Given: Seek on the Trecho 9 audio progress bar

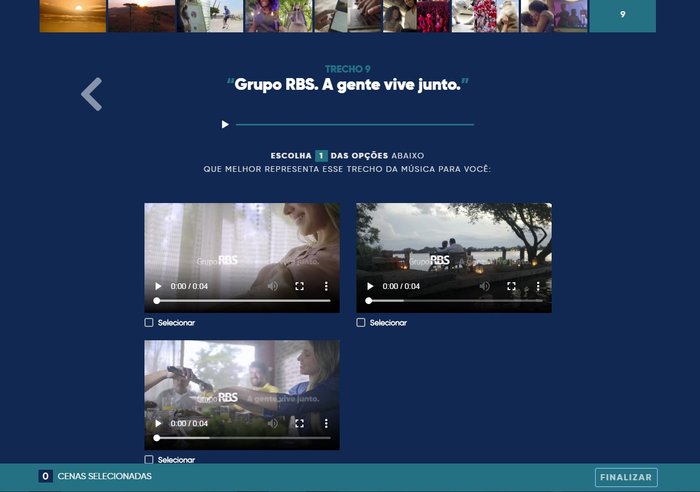Looking at the screenshot, I should point(355,125).
